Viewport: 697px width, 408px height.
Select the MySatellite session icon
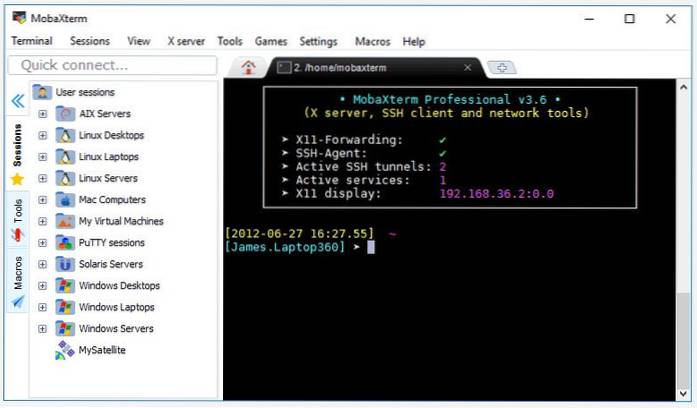click(65, 350)
